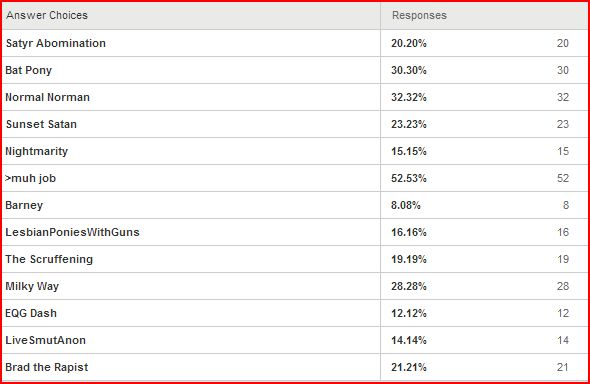The image size is (590, 384).
Task: Click the EQG Dash answer label
Action: click(31, 313)
